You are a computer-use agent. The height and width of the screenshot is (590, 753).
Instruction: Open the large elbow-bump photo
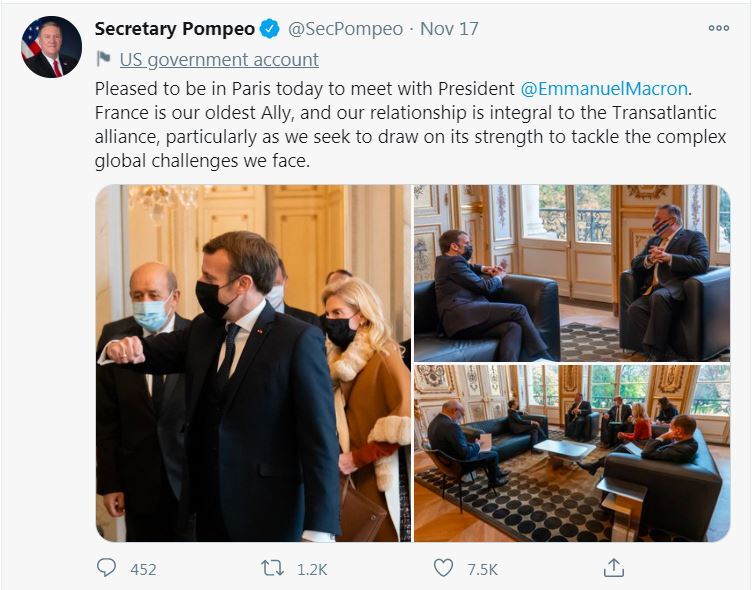pos(253,363)
